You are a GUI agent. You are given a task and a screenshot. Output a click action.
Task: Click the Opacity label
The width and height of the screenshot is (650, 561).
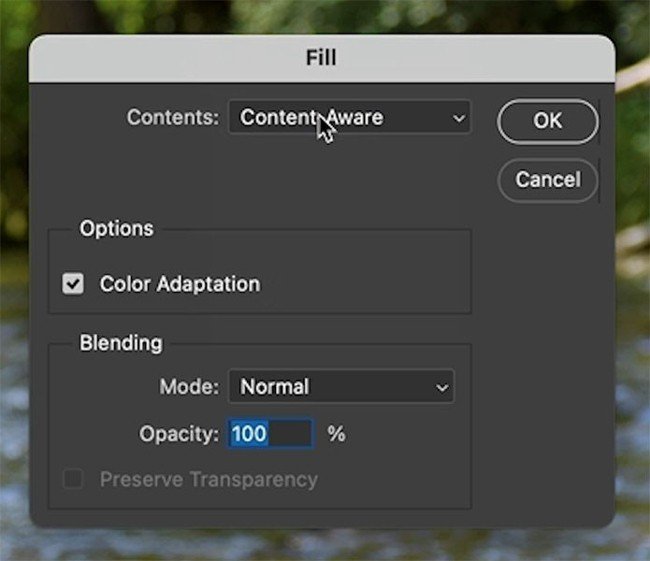[178, 434]
